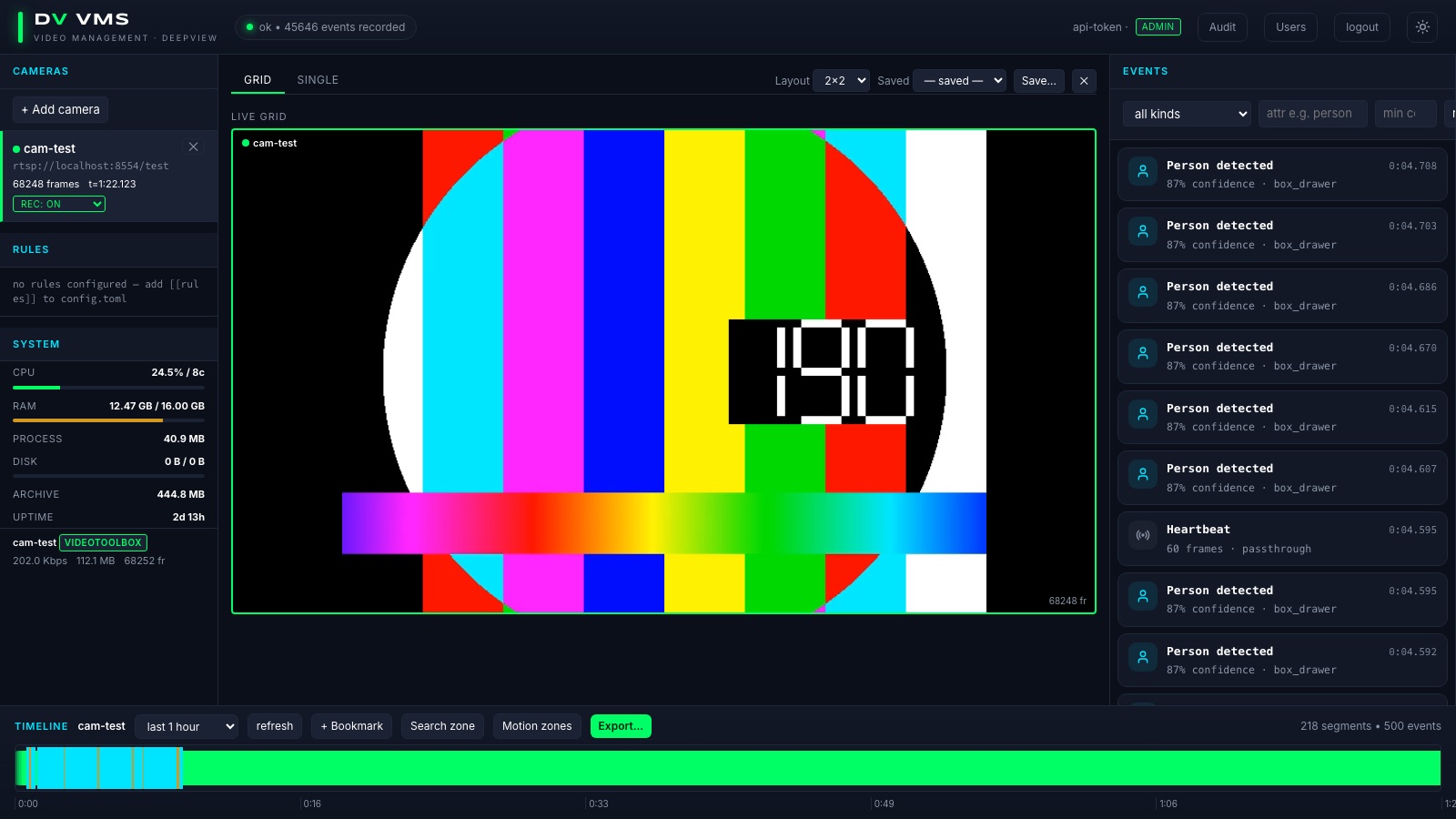
Task: Click the Search zone button
Action: pos(442,726)
